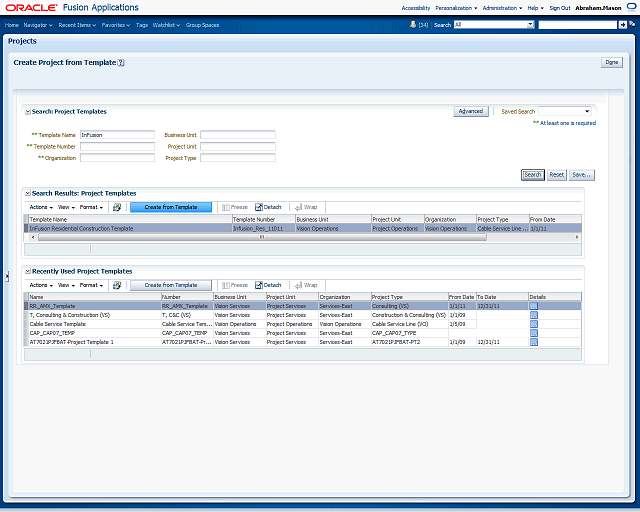The height and width of the screenshot is (512, 640).
Task: Click export icon in Recently Used toolbar
Action: [116, 285]
